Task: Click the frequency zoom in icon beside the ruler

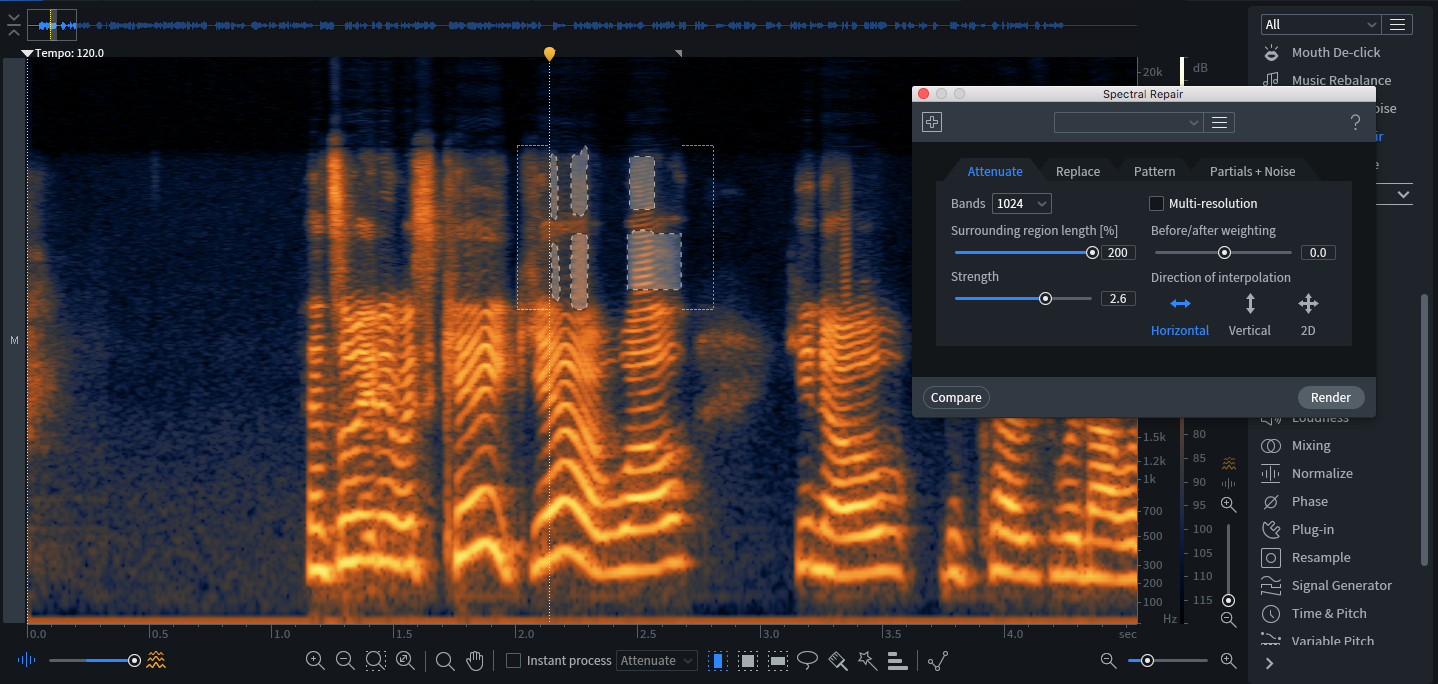Action: (1228, 505)
